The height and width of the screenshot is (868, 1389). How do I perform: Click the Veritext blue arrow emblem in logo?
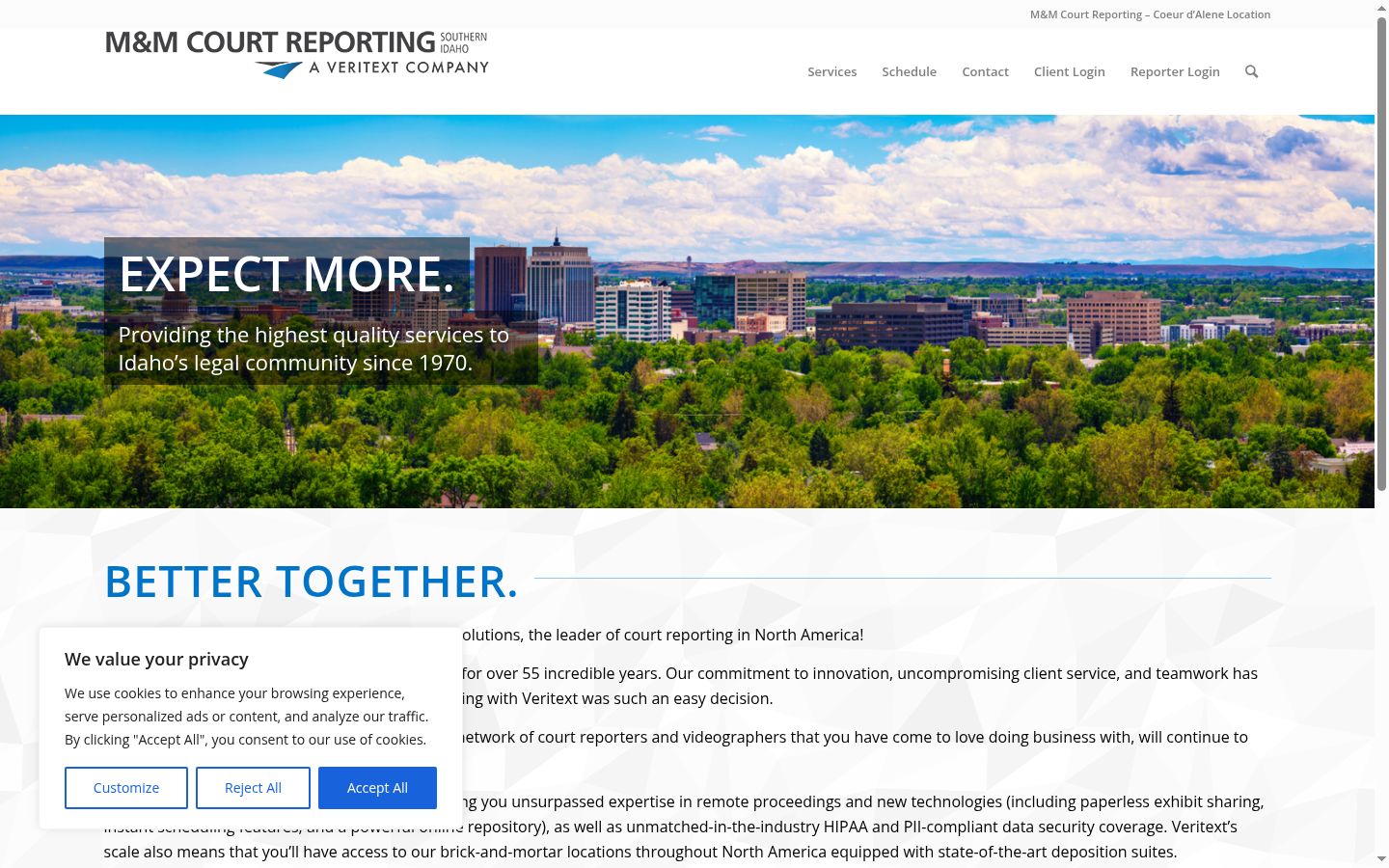coord(279,69)
